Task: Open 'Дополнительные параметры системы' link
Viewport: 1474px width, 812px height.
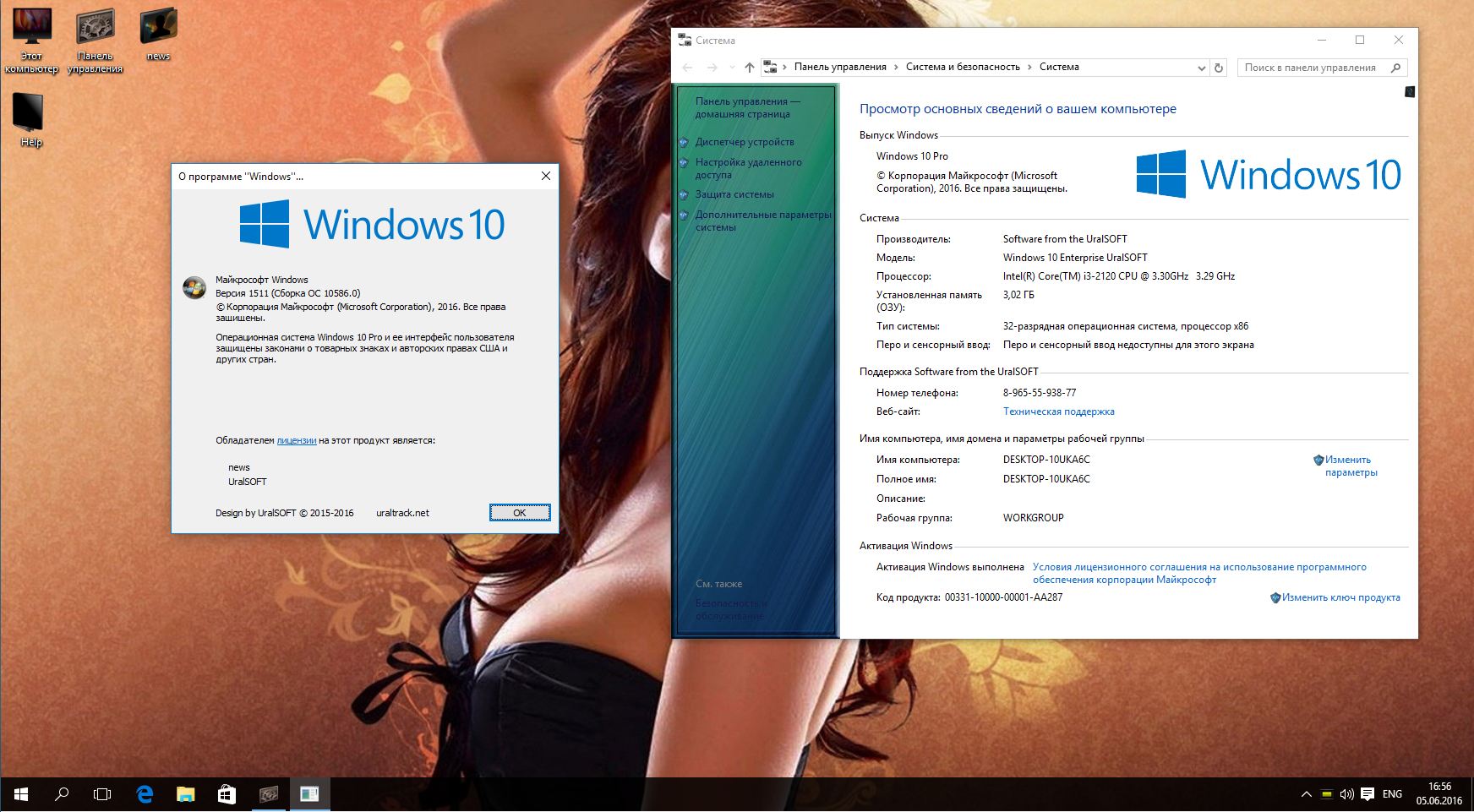Action: [x=763, y=221]
